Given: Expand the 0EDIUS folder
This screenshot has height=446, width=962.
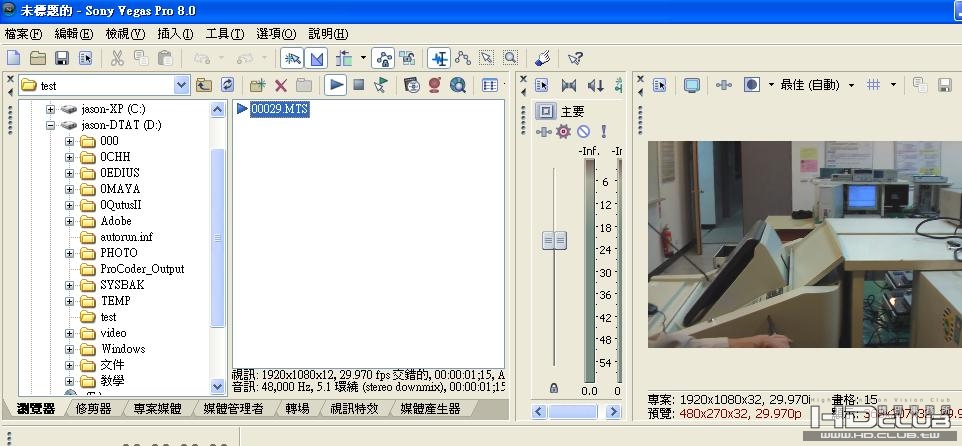Looking at the screenshot, I should 69,173.
